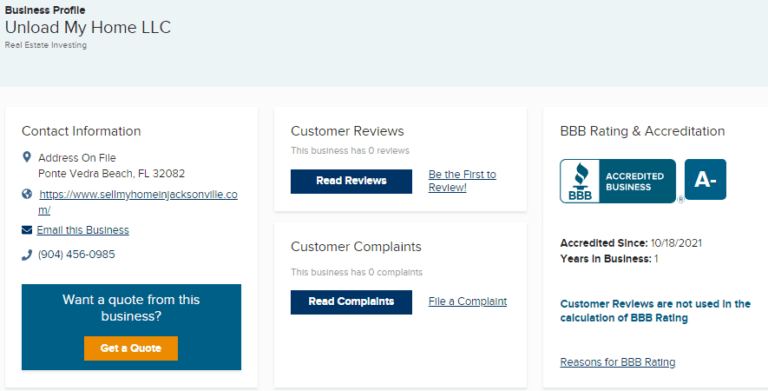This screenshot has height=391, width=768.
Task: Click the Customer Reviews heading
Action: (347, 131)
